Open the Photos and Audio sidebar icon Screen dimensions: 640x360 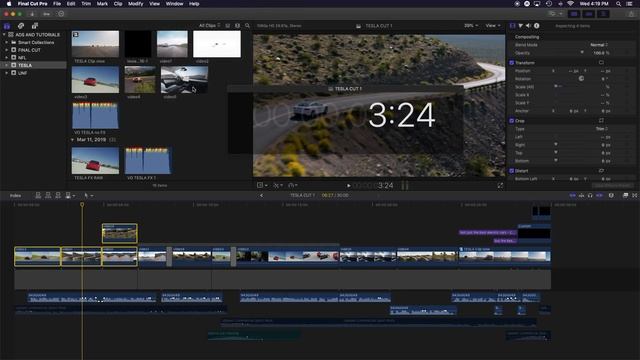point(20,26)
